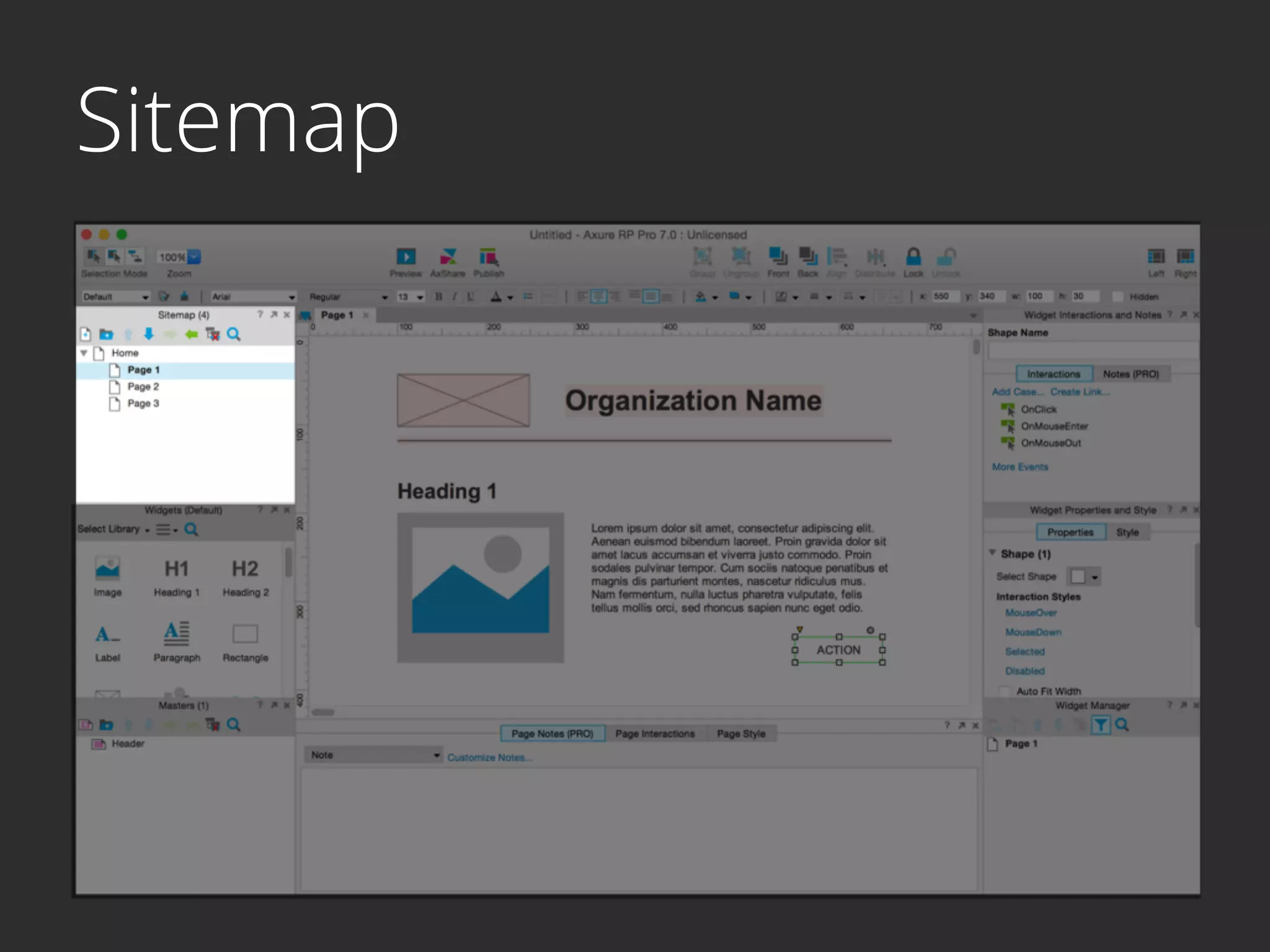Select the Paragraph widget
This screenshot has width=1270, height=952.
[x=177, y=641]
